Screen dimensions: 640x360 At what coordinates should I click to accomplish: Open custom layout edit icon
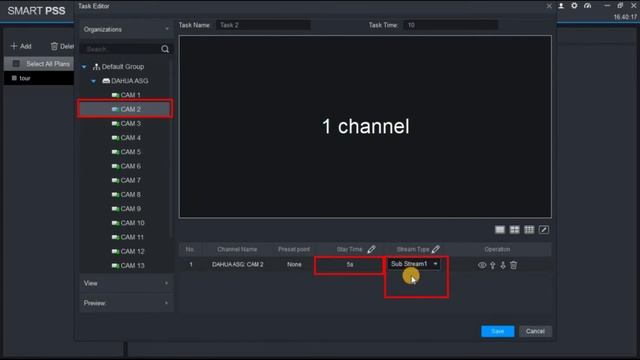pos(544,230)
